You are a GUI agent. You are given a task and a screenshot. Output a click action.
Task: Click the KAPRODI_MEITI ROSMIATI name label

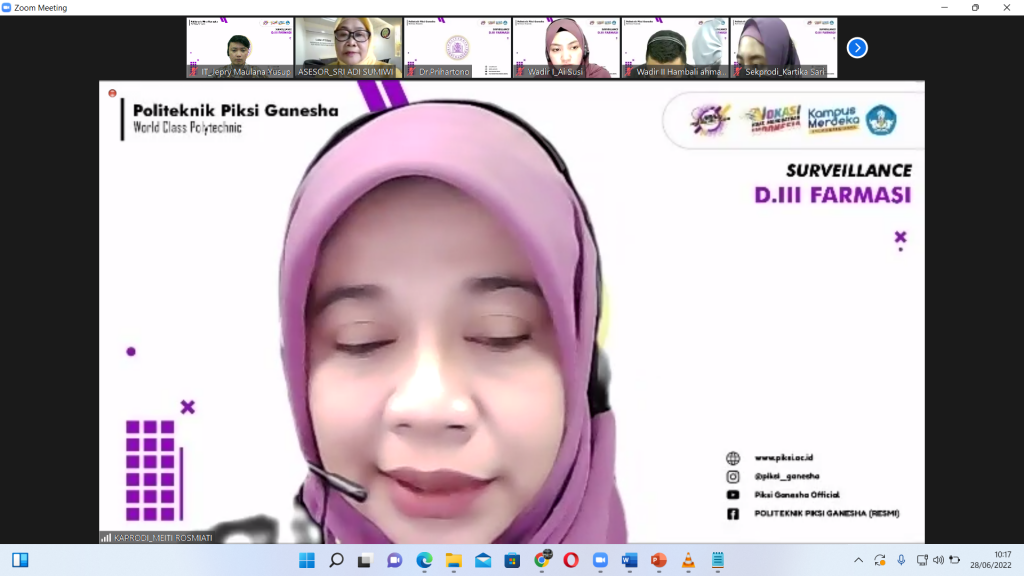[163, 538]
